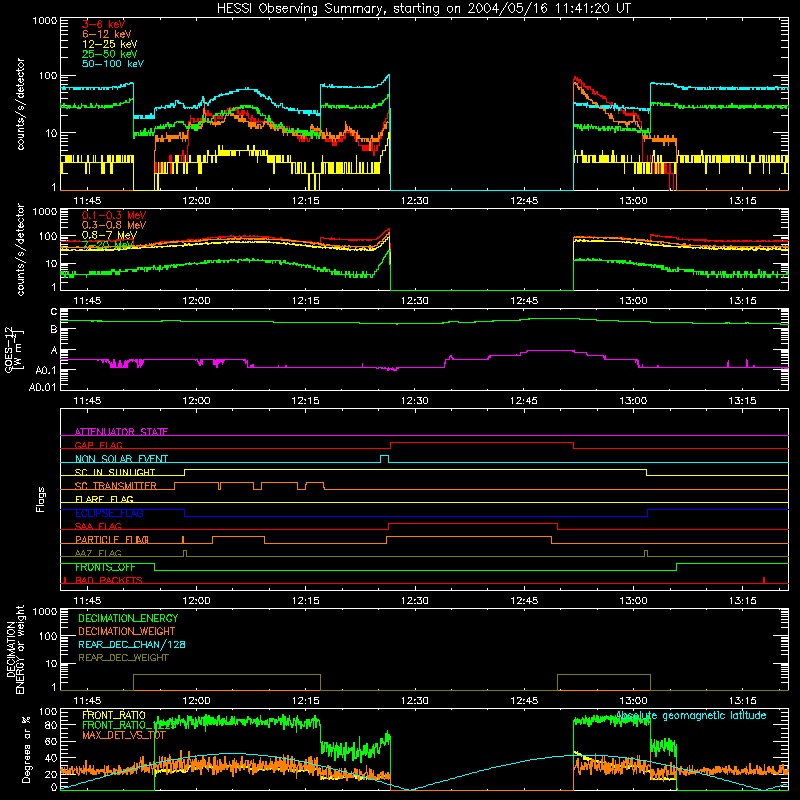Click the raised GAP_FLAG segment
Viewport: 800px width, 800px height.
pyautogui.click(x=482, y=443)
